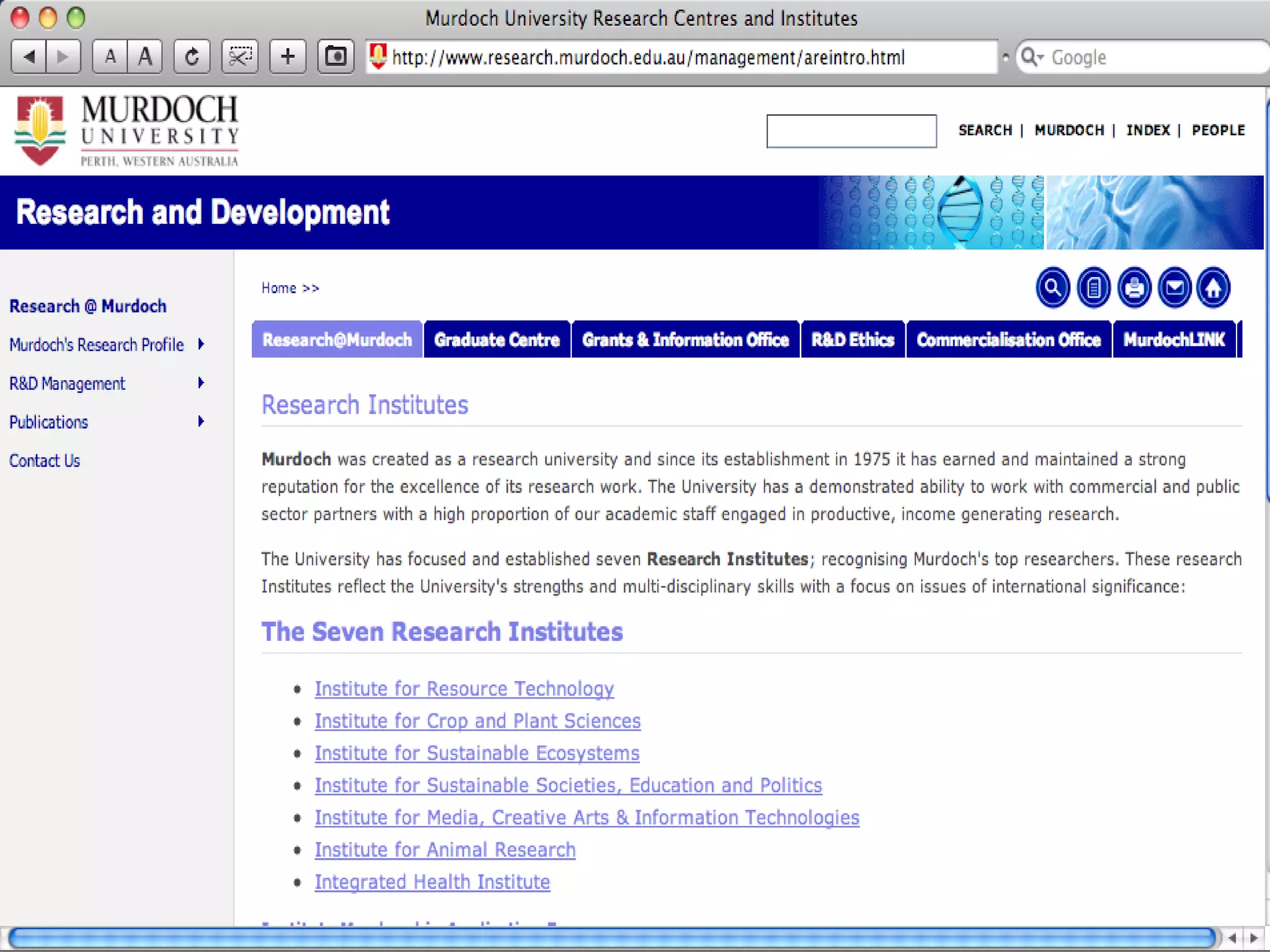Click the Murdoch site search text box
Viewport: 1270px width, 952px height.
point(851,131)
